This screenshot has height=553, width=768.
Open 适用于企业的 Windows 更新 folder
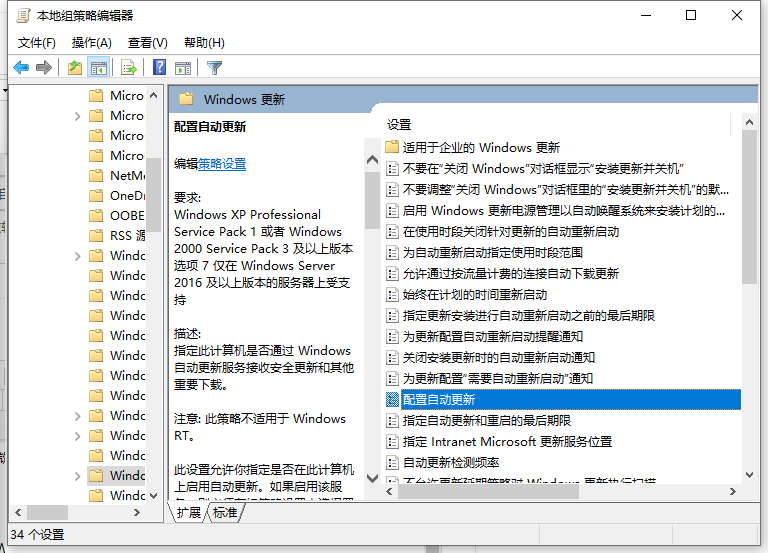tap(480, 148)
